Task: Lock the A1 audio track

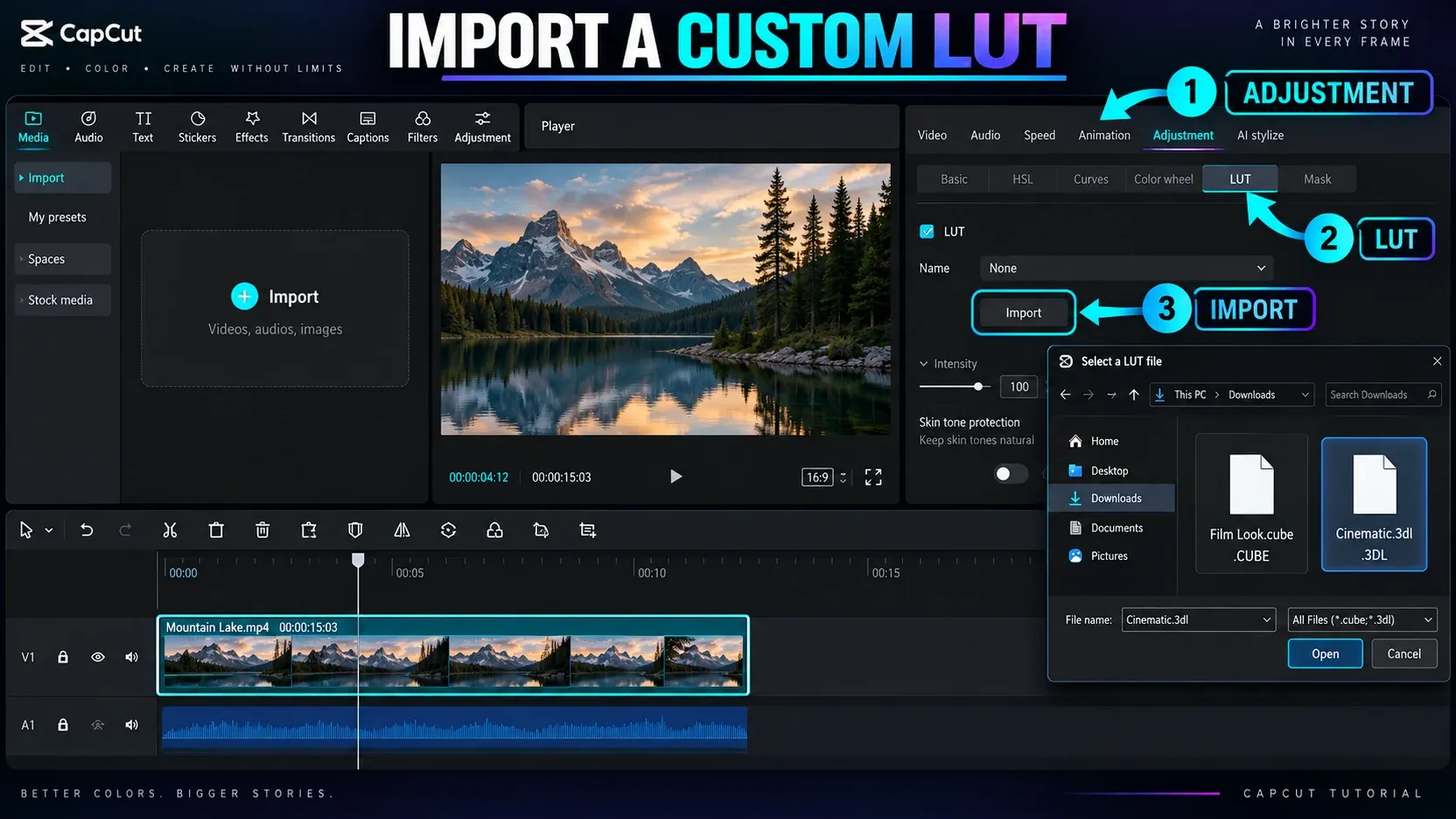Action: click(63, 724)
